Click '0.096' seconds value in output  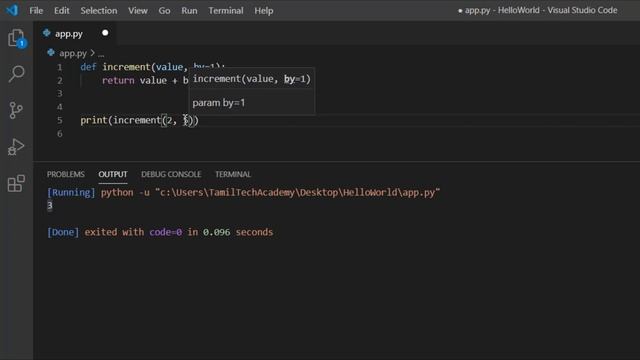216,232
